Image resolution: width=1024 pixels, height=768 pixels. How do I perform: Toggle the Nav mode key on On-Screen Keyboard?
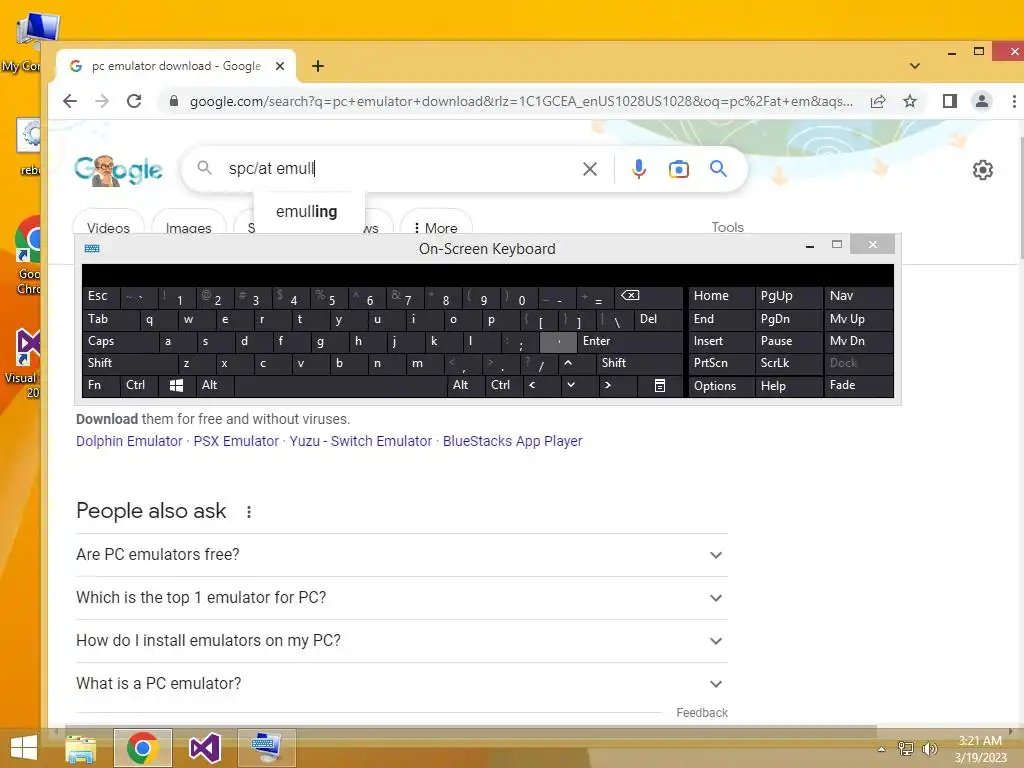click(x=859, y=296)
